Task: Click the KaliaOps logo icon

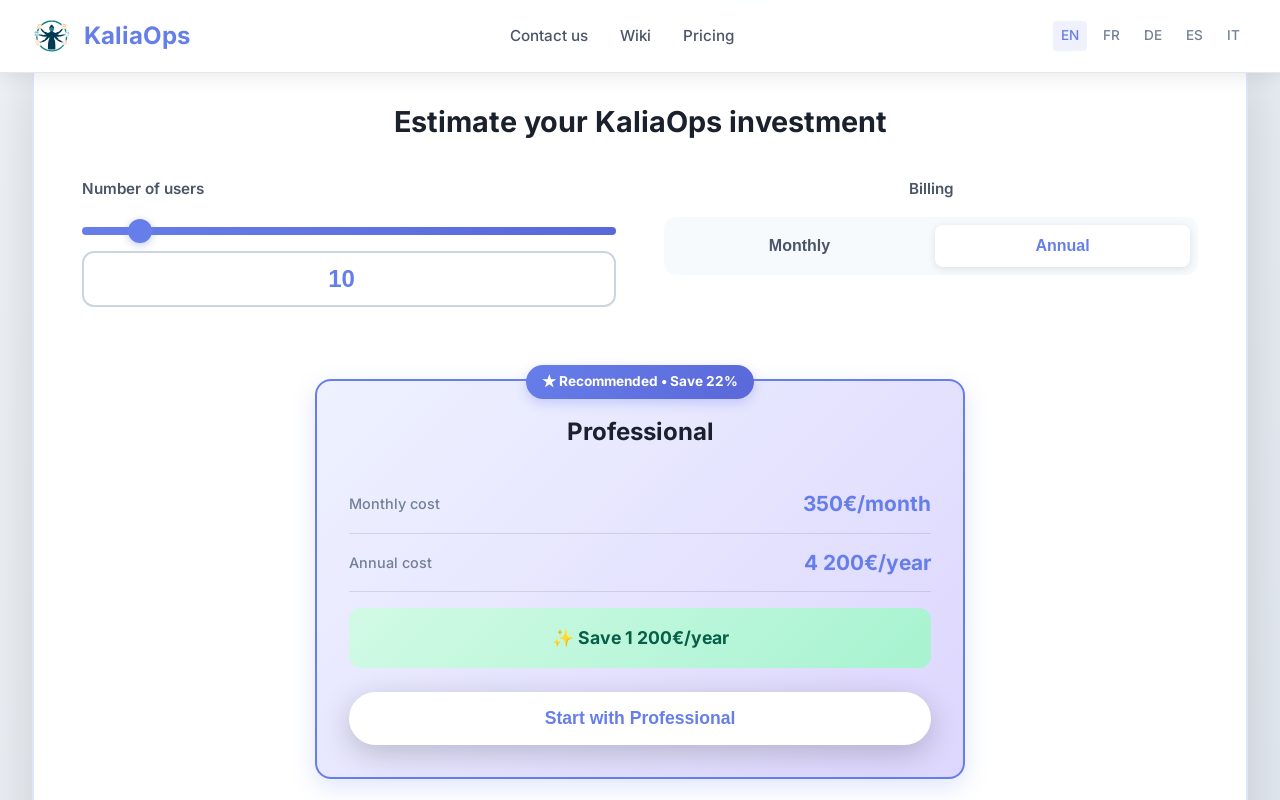Action: pyautogui.click(x=50, y=35)
